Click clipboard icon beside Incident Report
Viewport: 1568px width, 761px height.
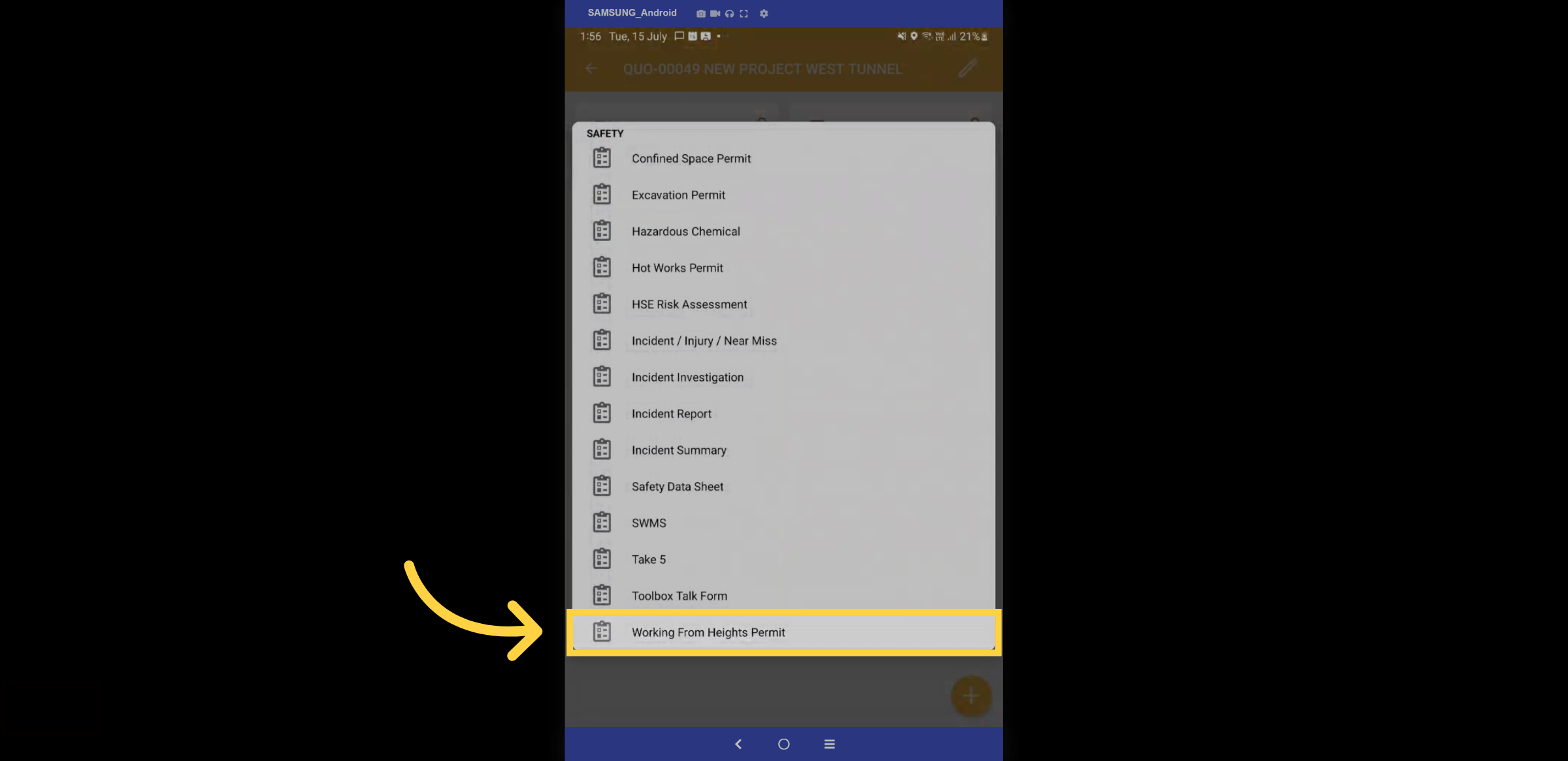[x=602, y=413]
